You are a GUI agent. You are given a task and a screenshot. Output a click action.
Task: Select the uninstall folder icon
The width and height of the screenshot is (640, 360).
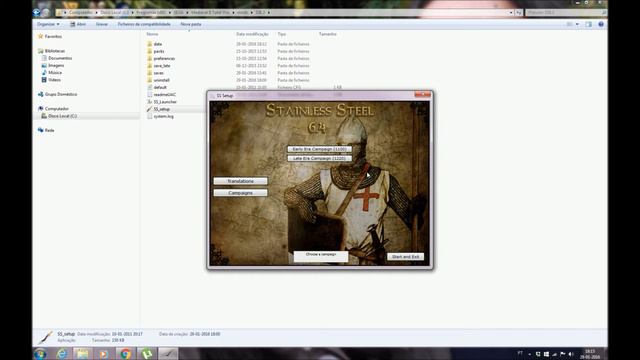click(149, 80)
